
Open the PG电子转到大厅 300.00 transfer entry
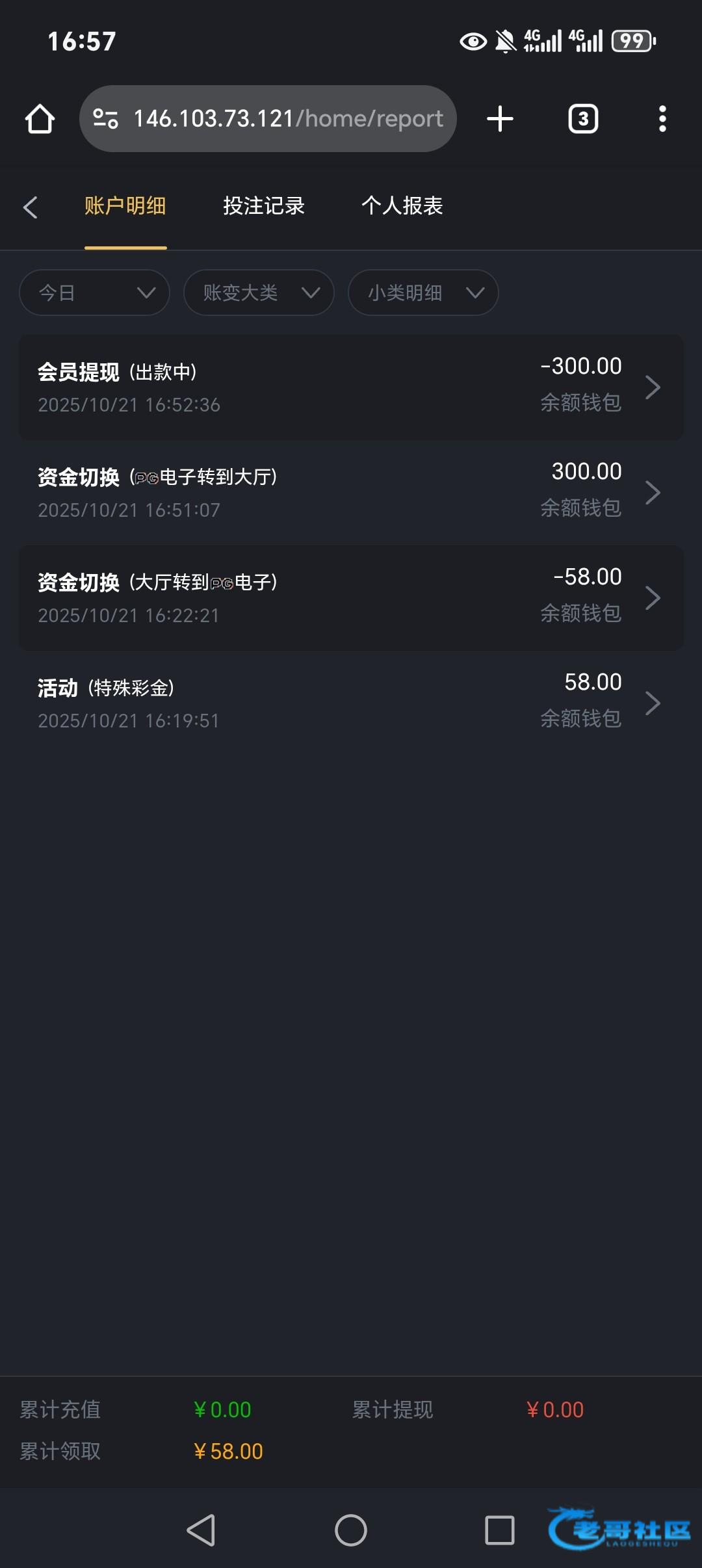coord(351,493)
